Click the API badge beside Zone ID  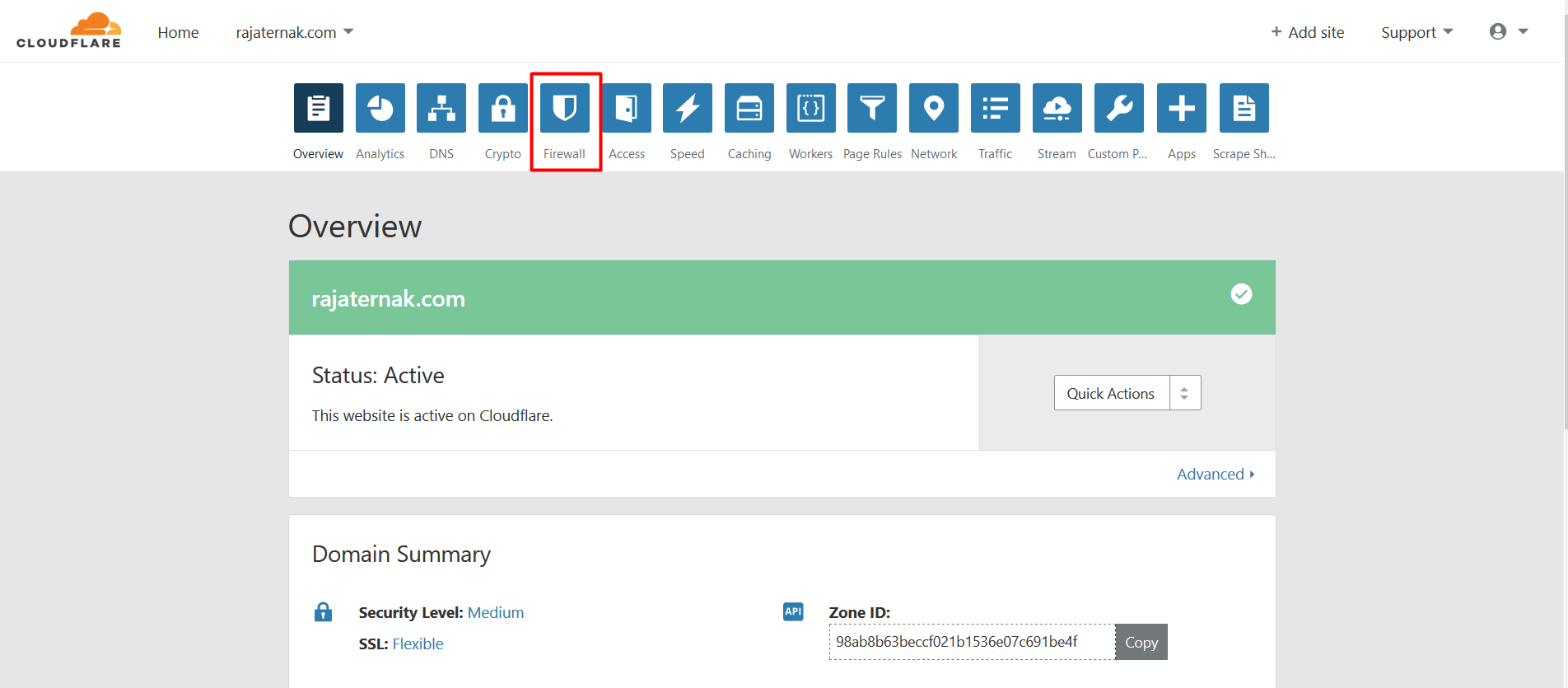coord(793,611)
